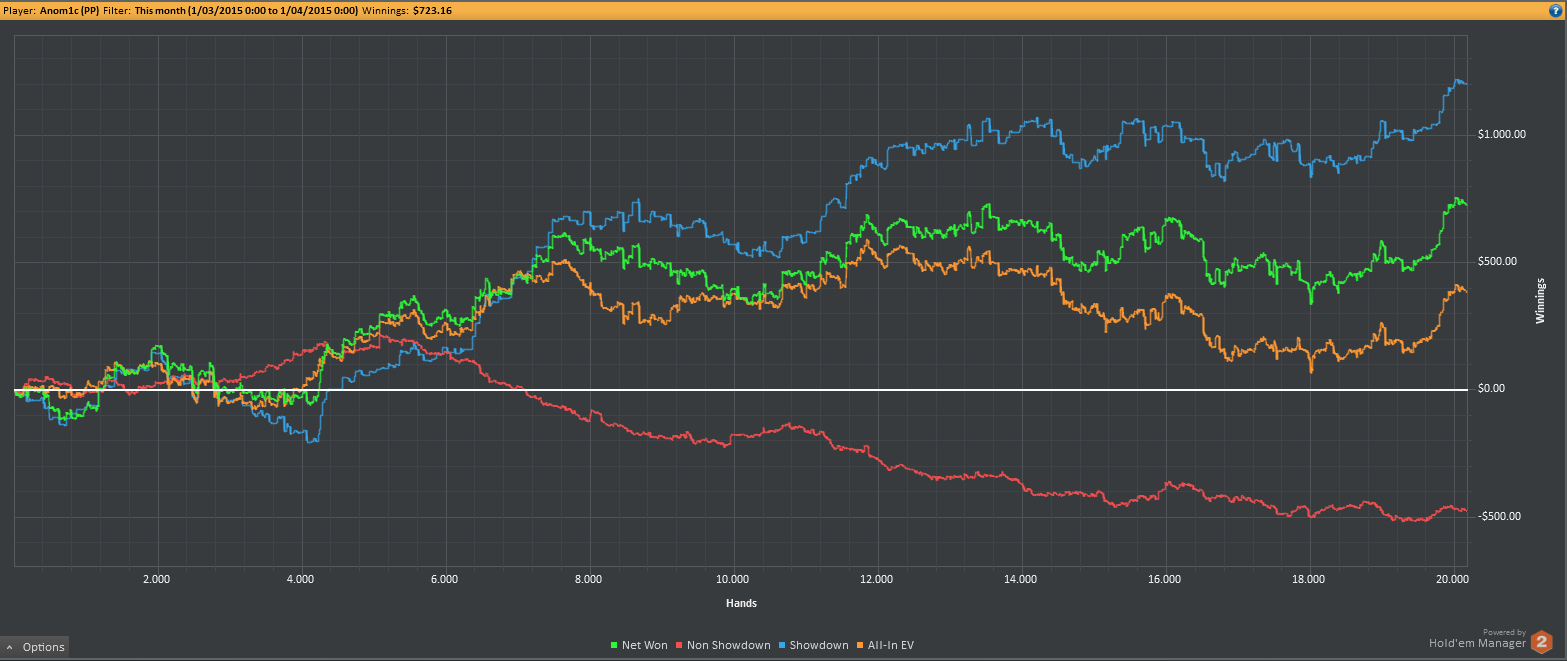Open the blue help question mark icon
Viewport: 1567px width, 661px height.
tap(1558, 9)
